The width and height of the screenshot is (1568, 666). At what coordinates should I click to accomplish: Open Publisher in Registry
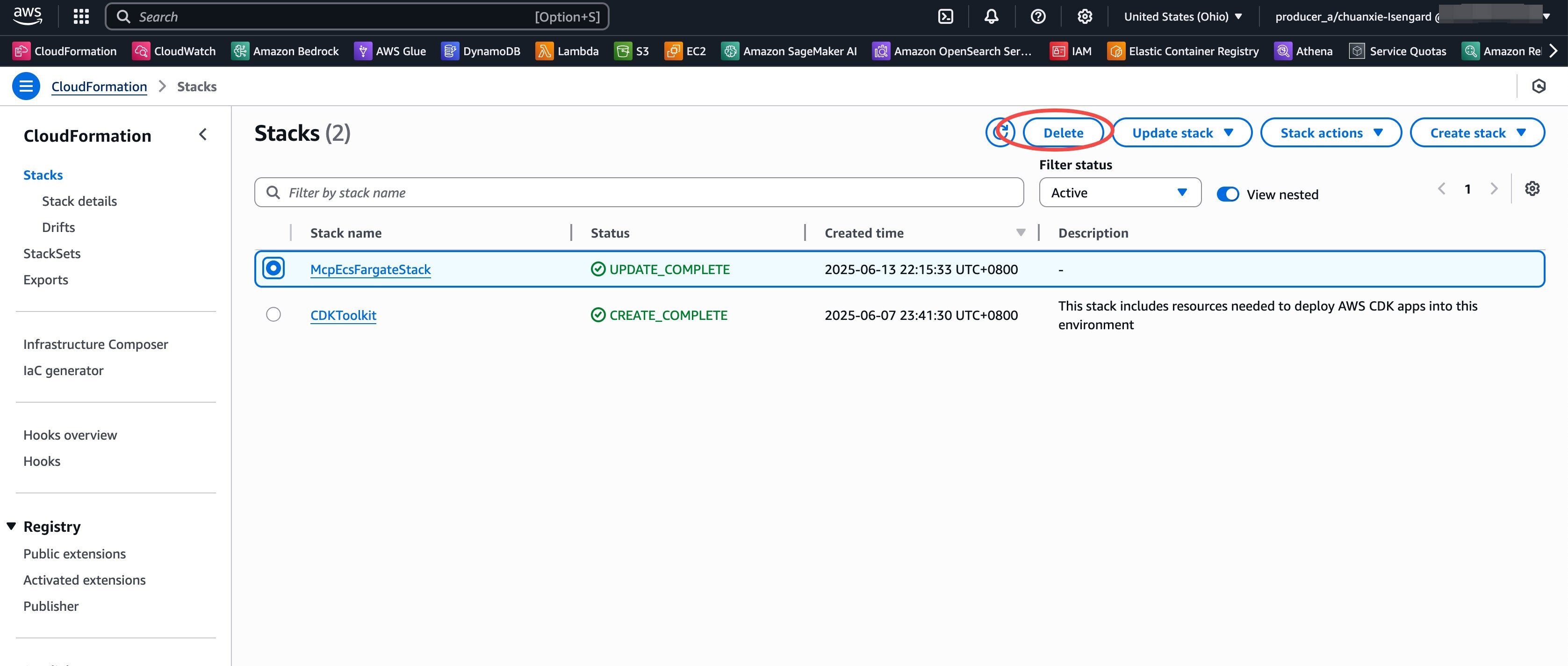point(51,606)
